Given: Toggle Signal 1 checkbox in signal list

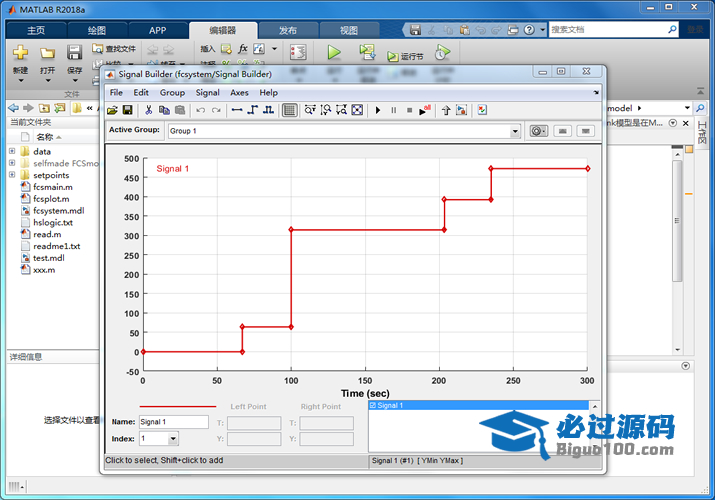Looking at the screenshot, I should click(x=373, y=406).
